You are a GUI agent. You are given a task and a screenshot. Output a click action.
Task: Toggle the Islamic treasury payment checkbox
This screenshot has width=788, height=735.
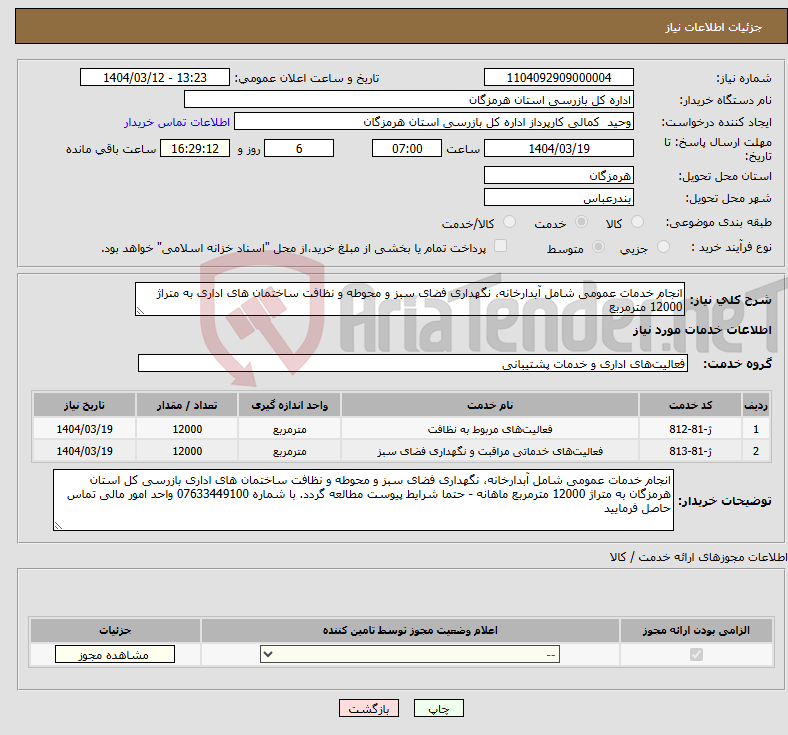point(501,246)
